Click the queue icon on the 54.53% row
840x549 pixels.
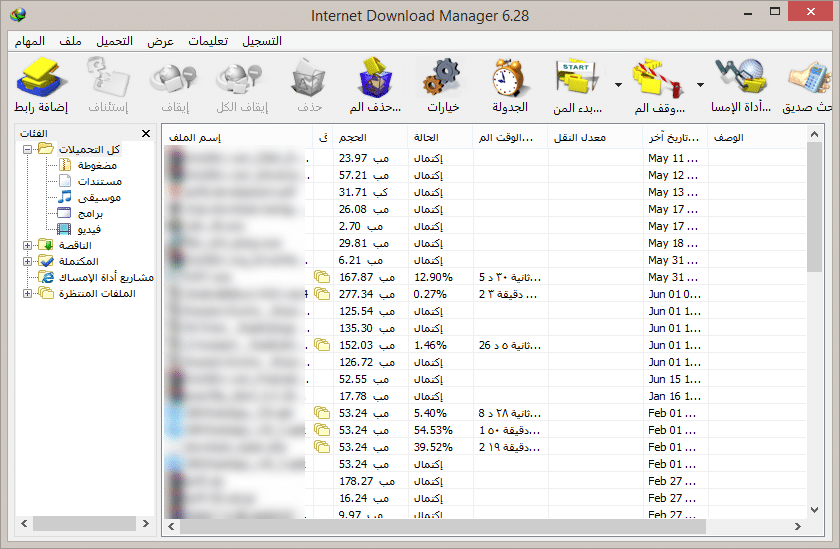click(x=322, y=430)
